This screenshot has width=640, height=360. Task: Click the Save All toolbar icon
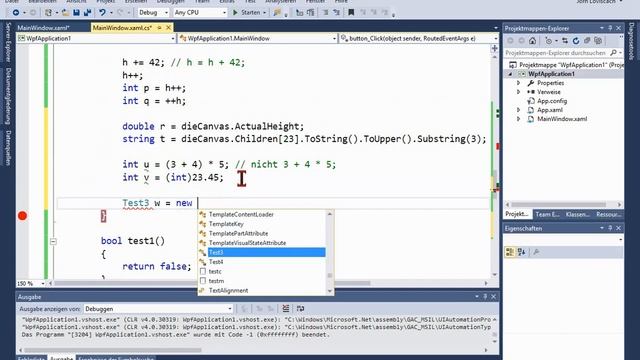87,13
